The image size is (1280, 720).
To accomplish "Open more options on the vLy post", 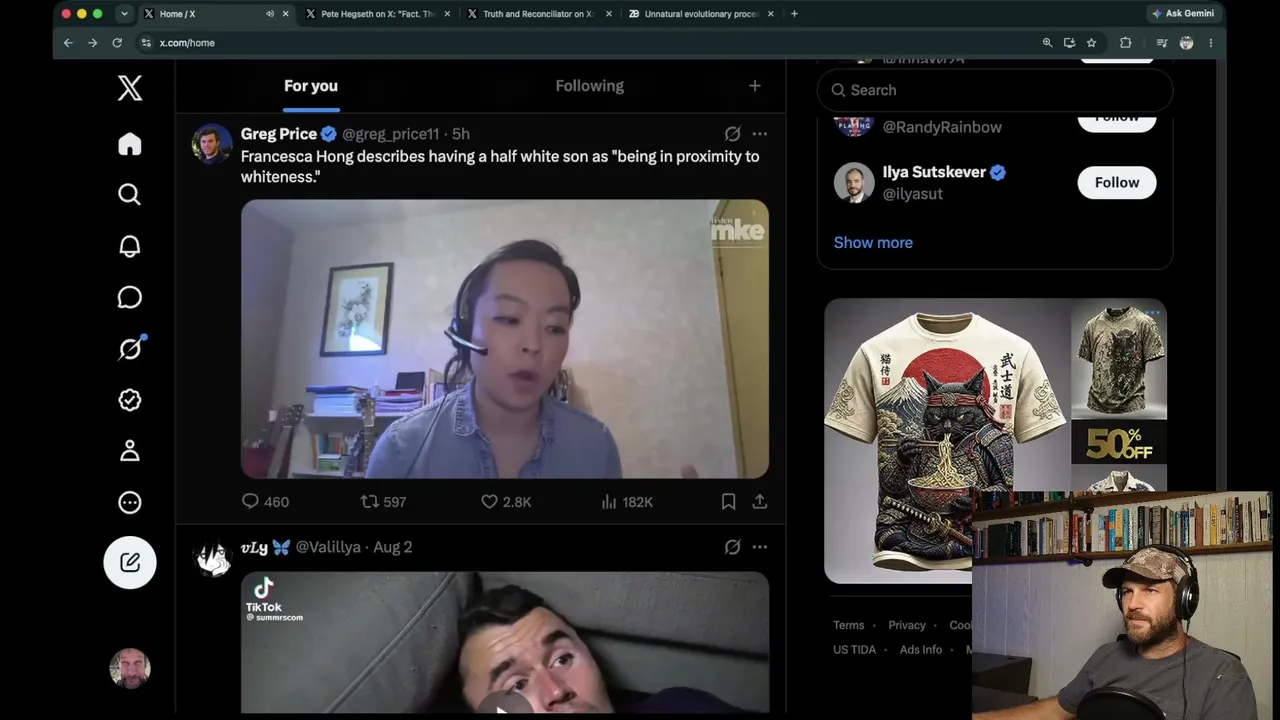I will [x=760, y=547].
